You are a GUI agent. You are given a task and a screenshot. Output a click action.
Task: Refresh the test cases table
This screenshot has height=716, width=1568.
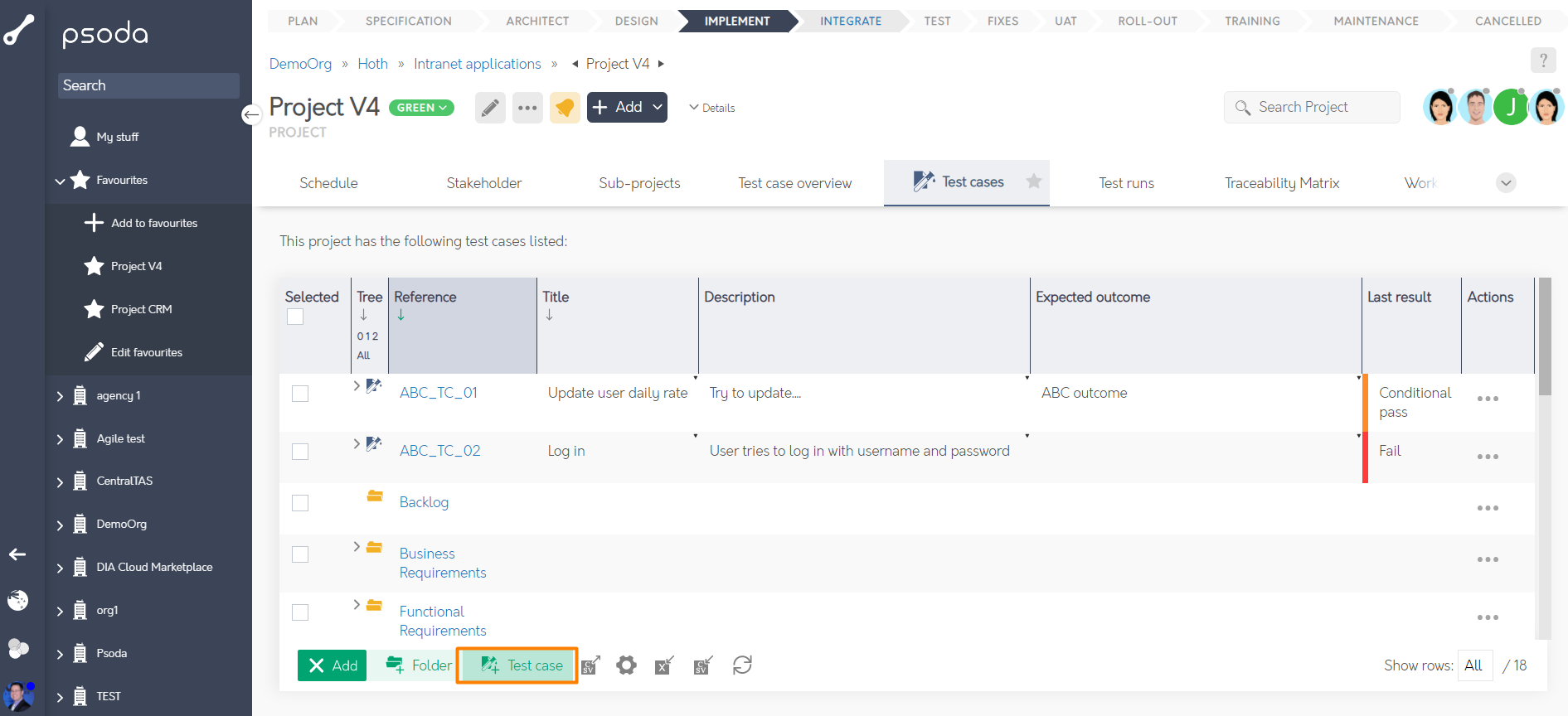[x=742, y=665]
